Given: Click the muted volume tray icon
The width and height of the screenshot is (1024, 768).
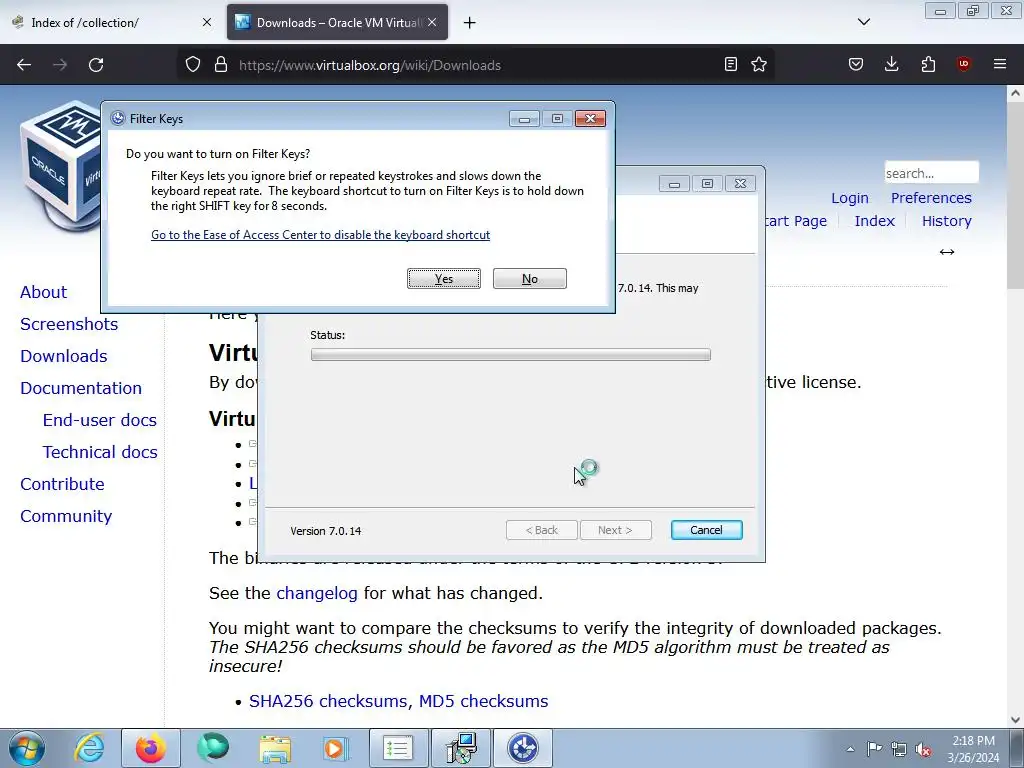Looking at the screenshot, I should coord(923,749).
